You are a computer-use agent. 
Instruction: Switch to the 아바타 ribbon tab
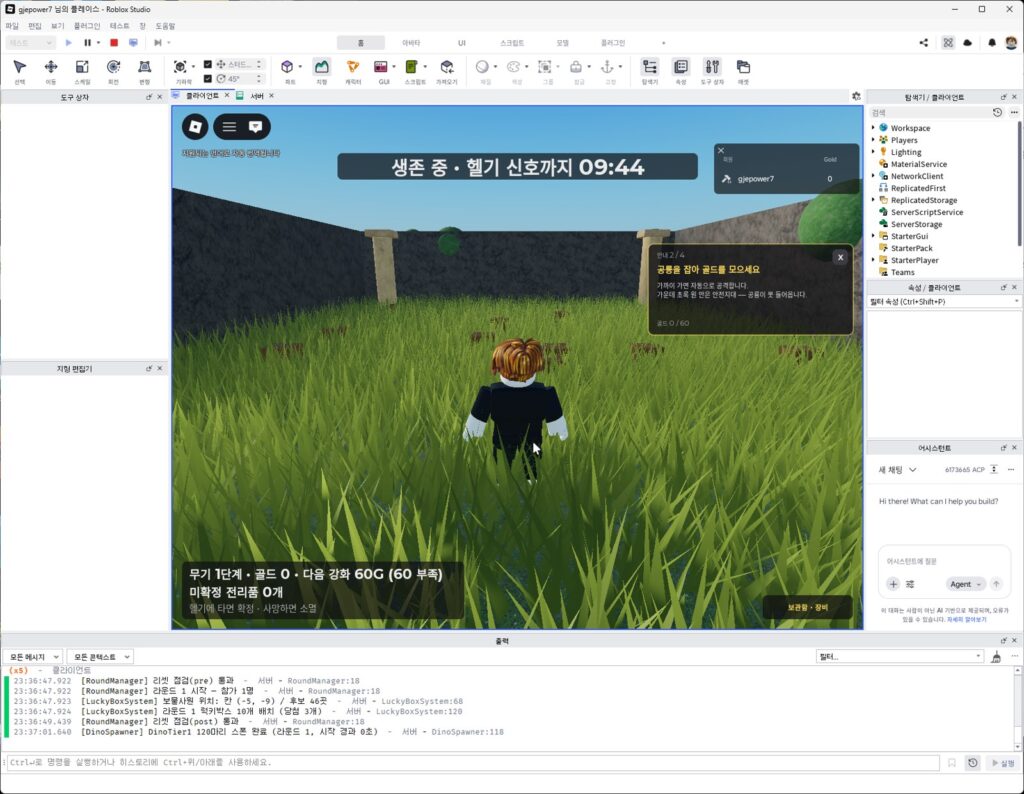[411, 43]
